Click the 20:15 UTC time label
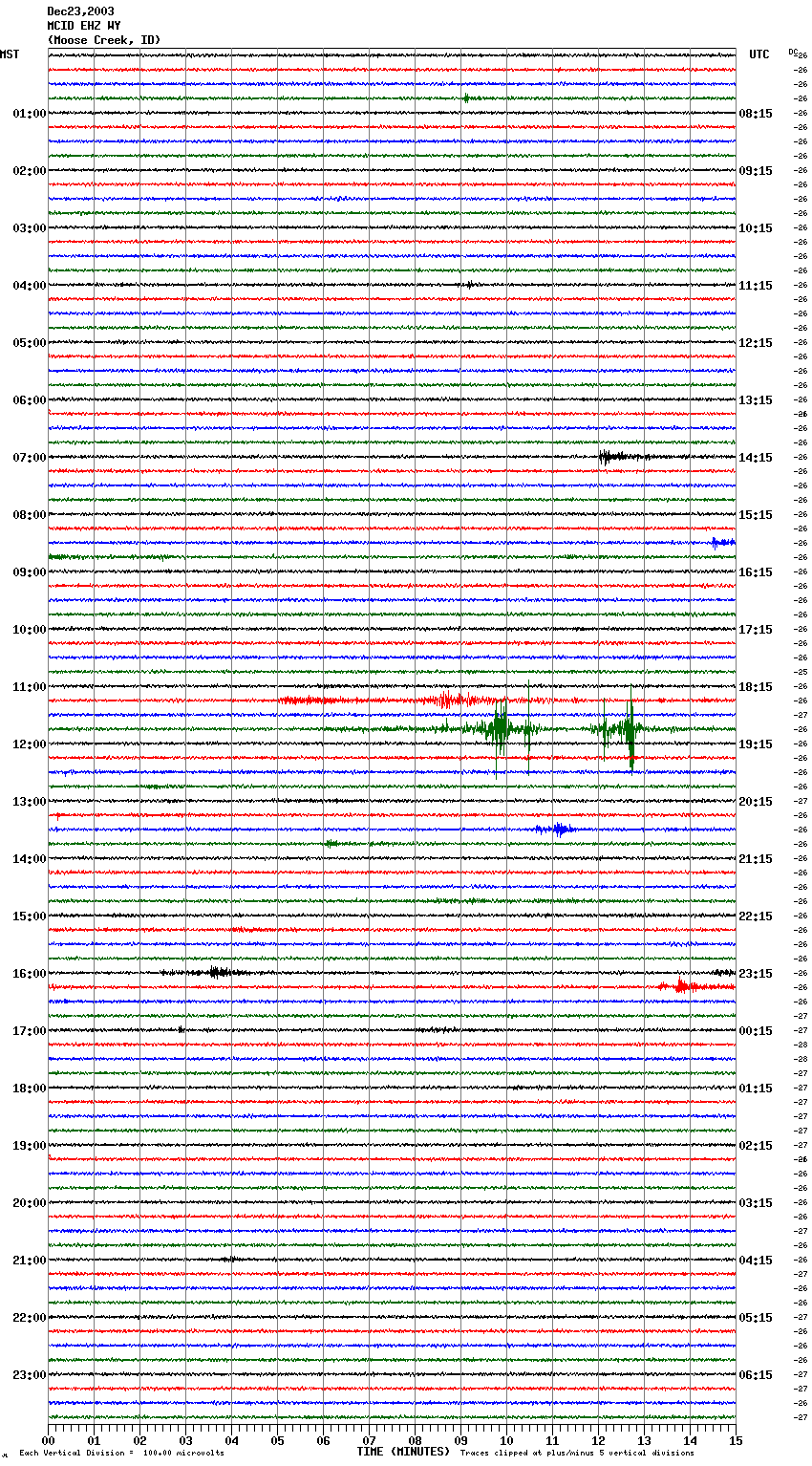The image size is (812, 1466). click(x=756, y=802)
